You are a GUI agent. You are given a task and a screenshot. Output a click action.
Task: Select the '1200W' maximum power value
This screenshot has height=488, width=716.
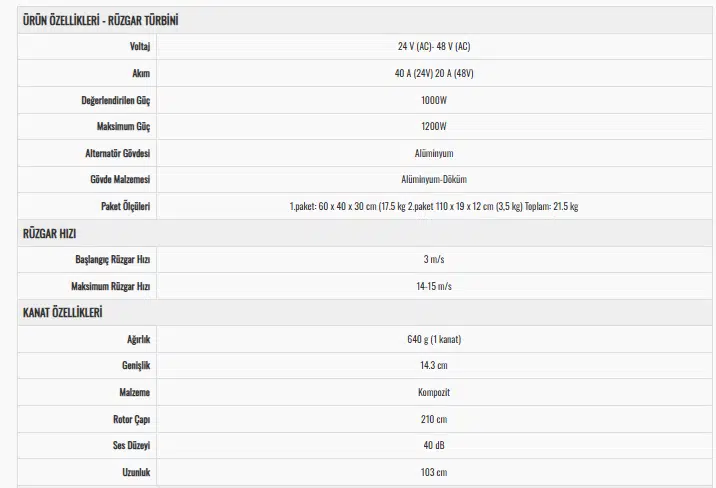click(434, 127)
